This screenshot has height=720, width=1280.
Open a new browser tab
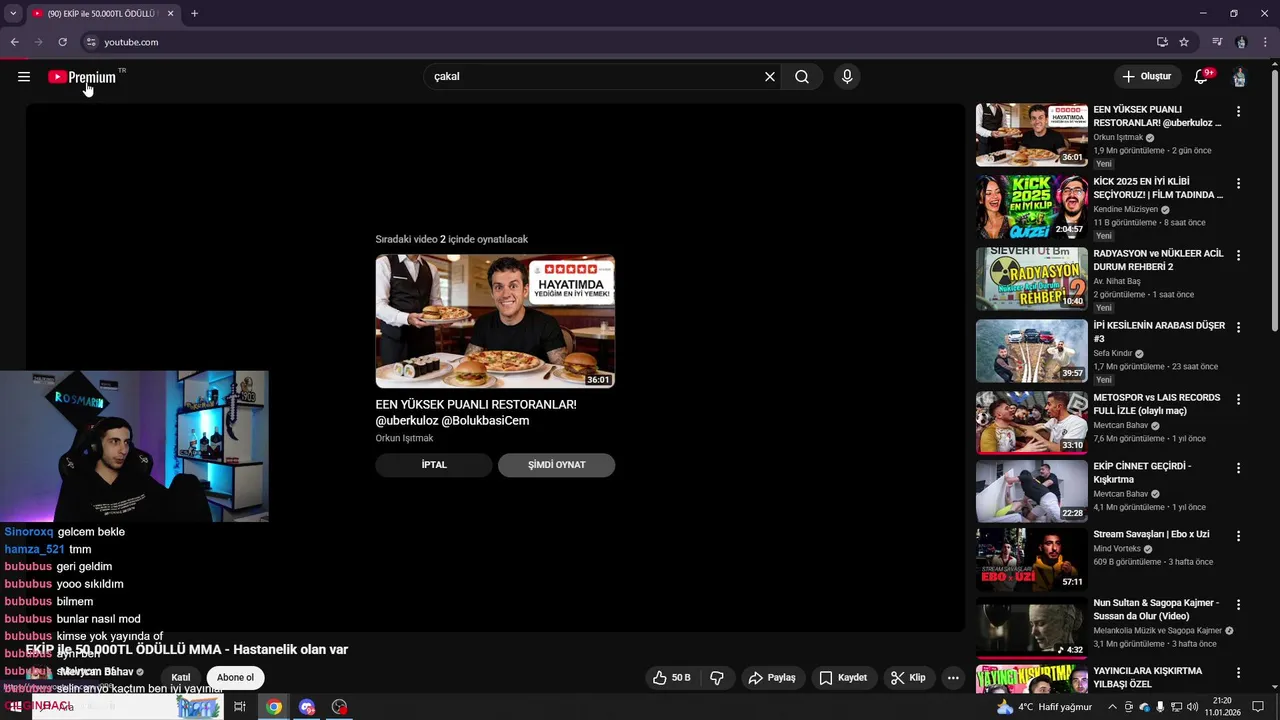point(194,14)
